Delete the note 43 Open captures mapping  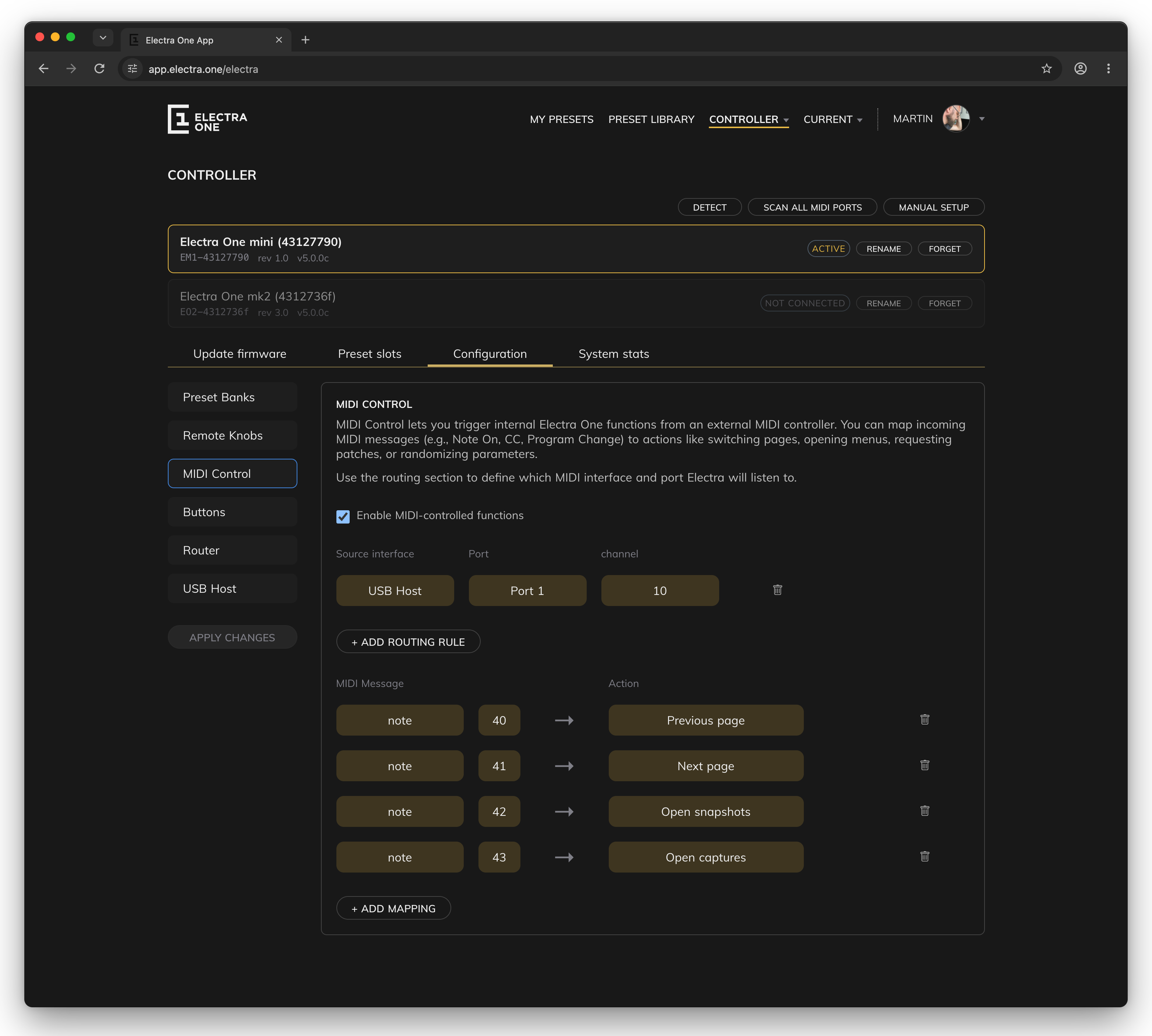[925, 856]
